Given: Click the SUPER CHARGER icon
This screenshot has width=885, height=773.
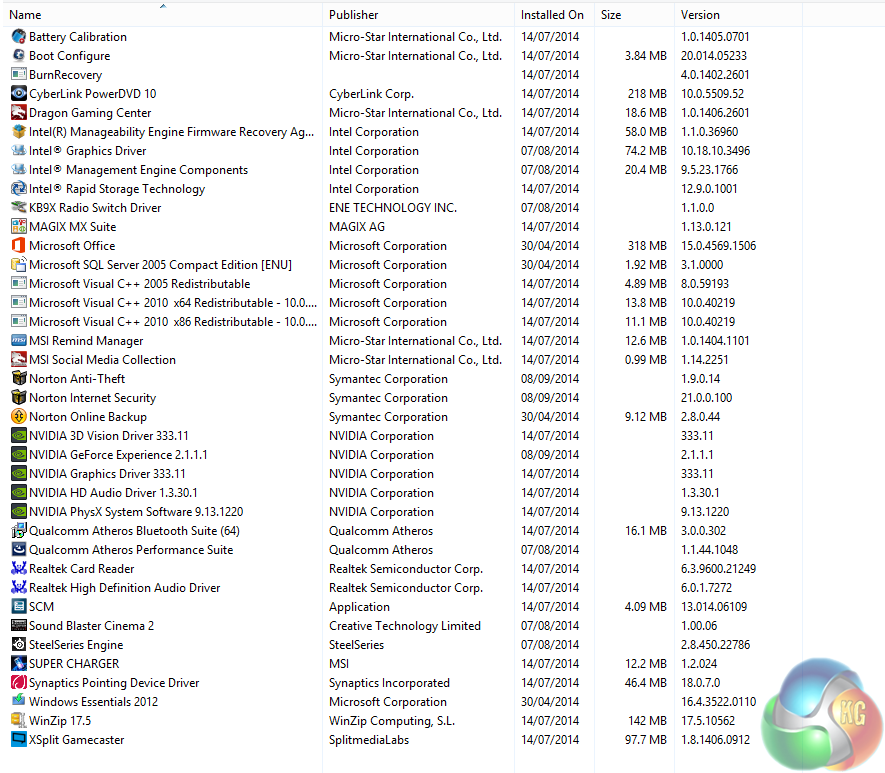Looking at the screenshot, I should click(19, 664).
